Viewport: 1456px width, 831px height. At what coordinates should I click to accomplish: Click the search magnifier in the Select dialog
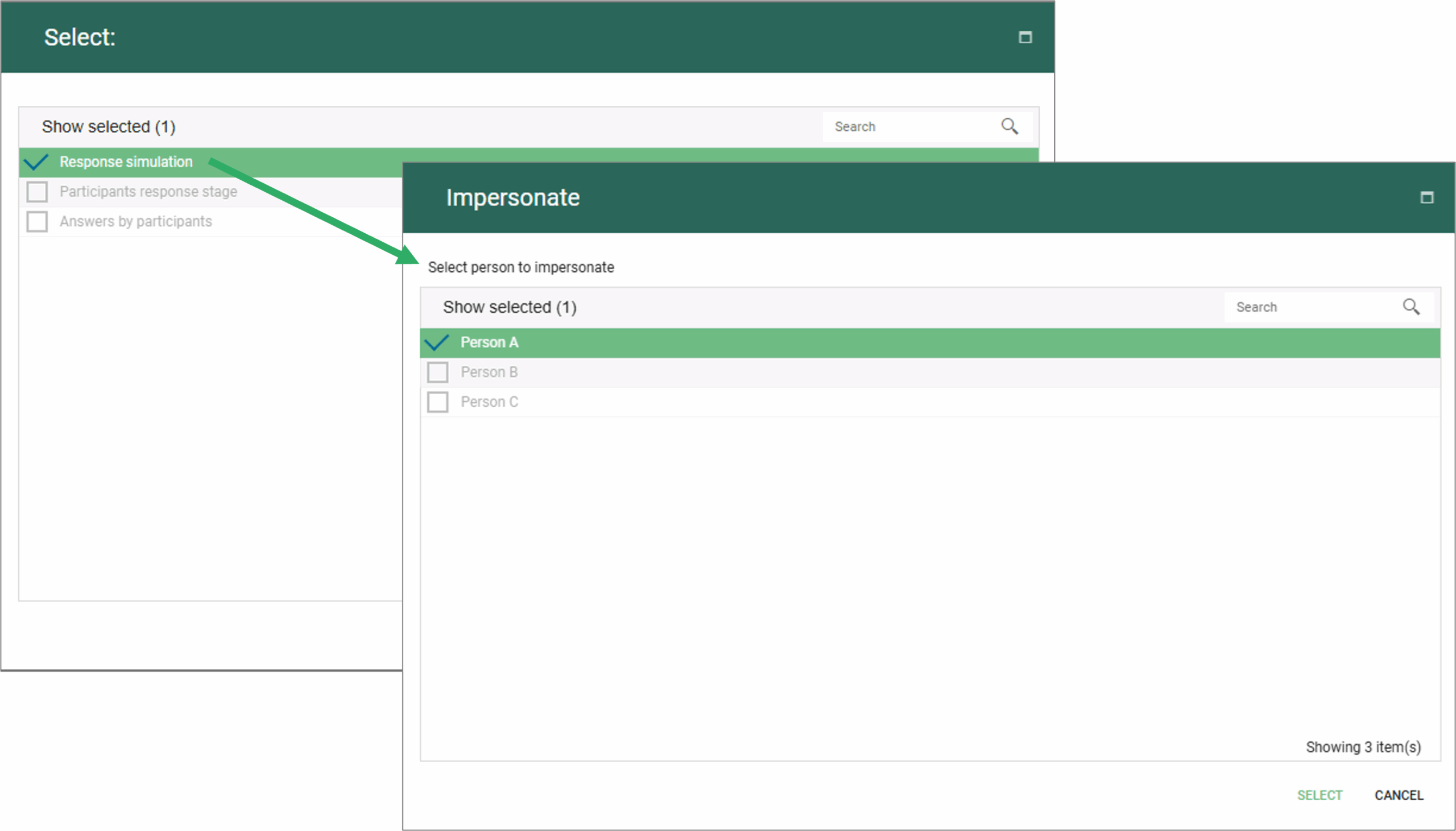click(x=1010, y=126)
